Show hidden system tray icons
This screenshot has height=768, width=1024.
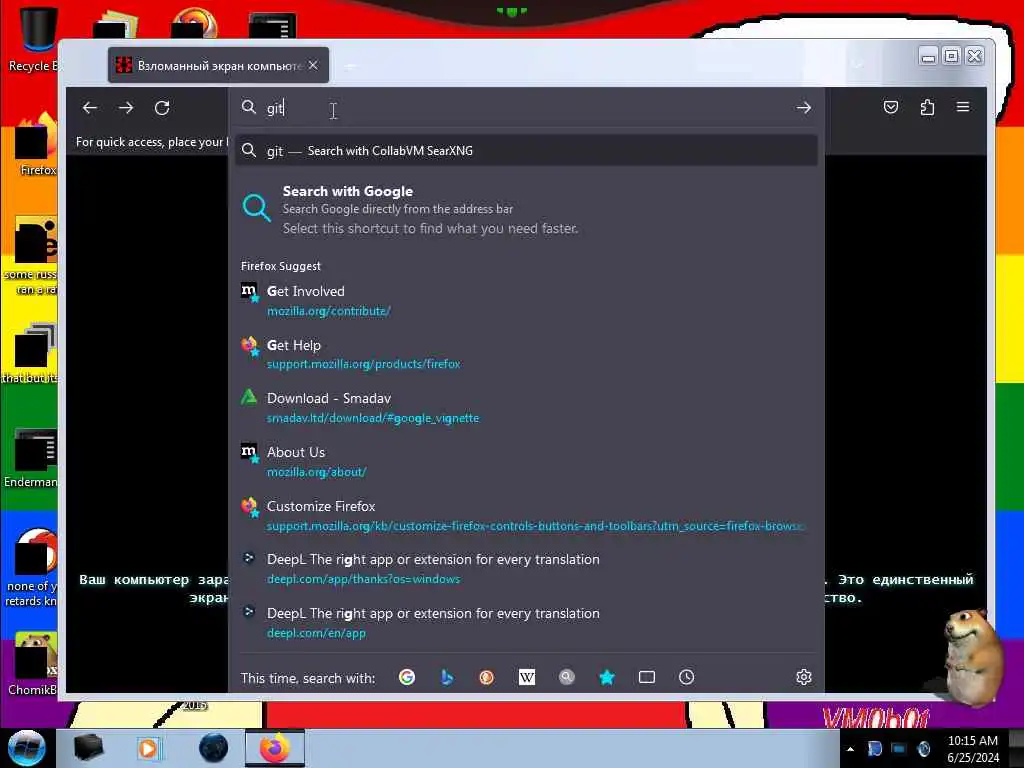point(850,749)
